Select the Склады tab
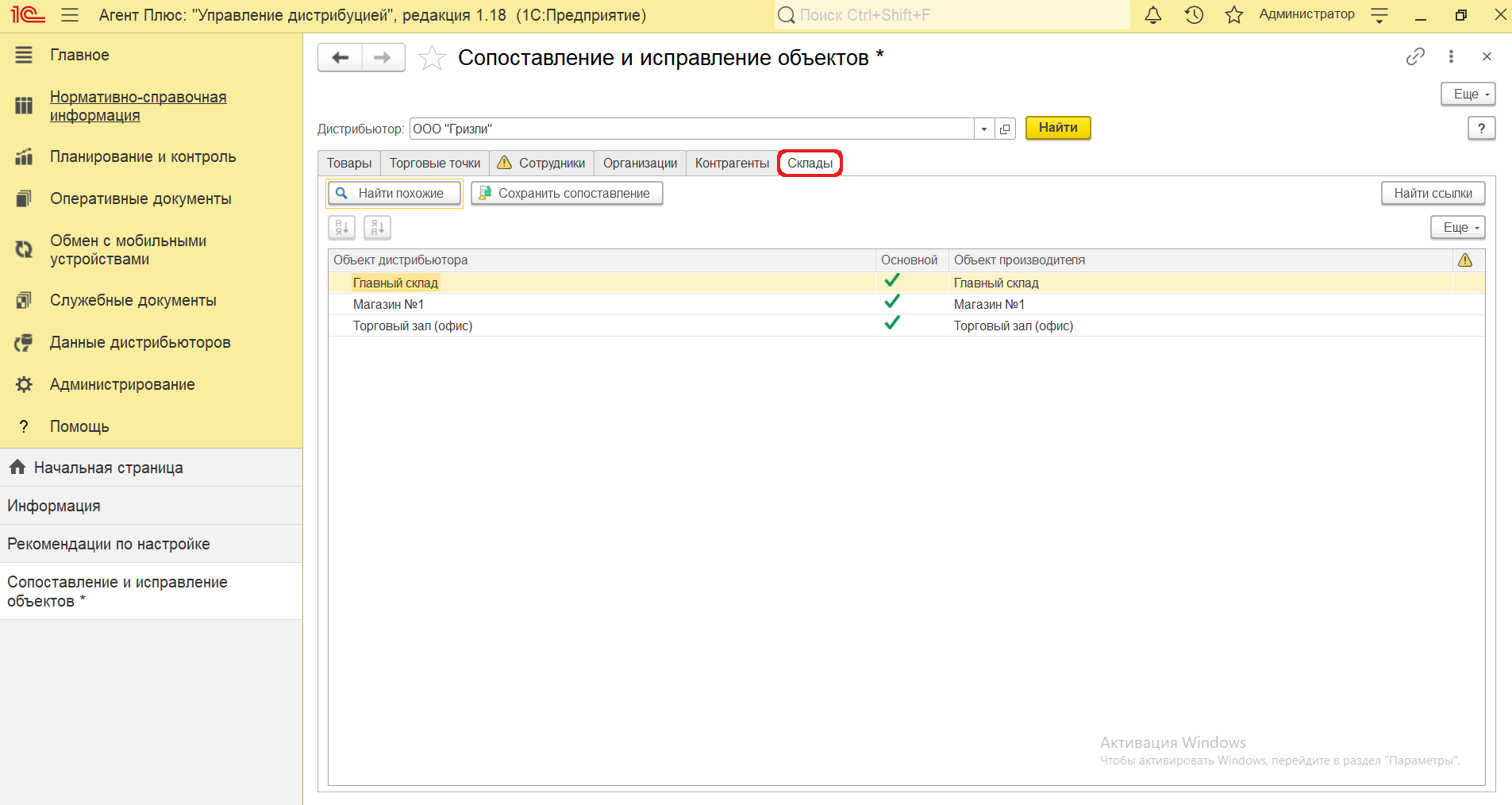 click(810, 163)
